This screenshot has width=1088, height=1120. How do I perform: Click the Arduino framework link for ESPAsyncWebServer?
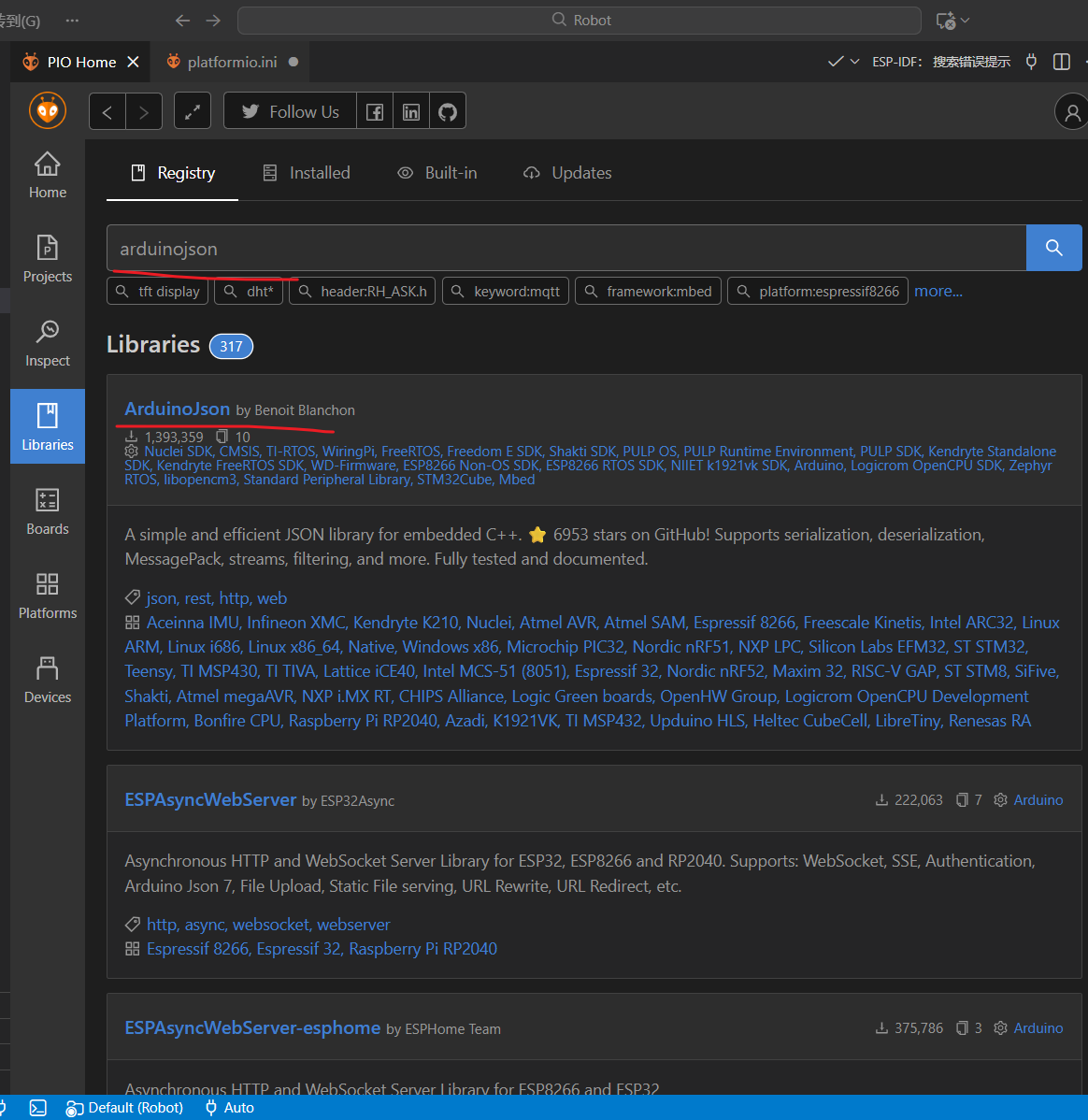tap(1038, 800)
